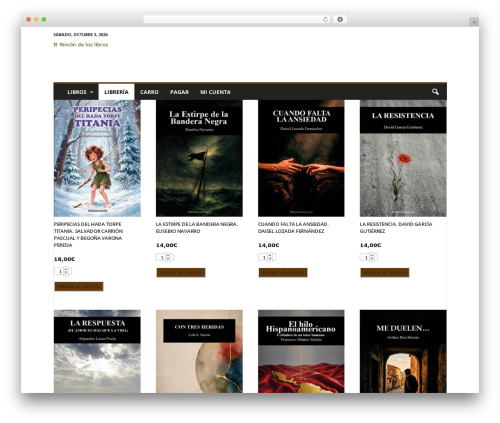
Task: Open La Estirpe de la Bandera Negra cover
Action: click(x=199, y=158)
